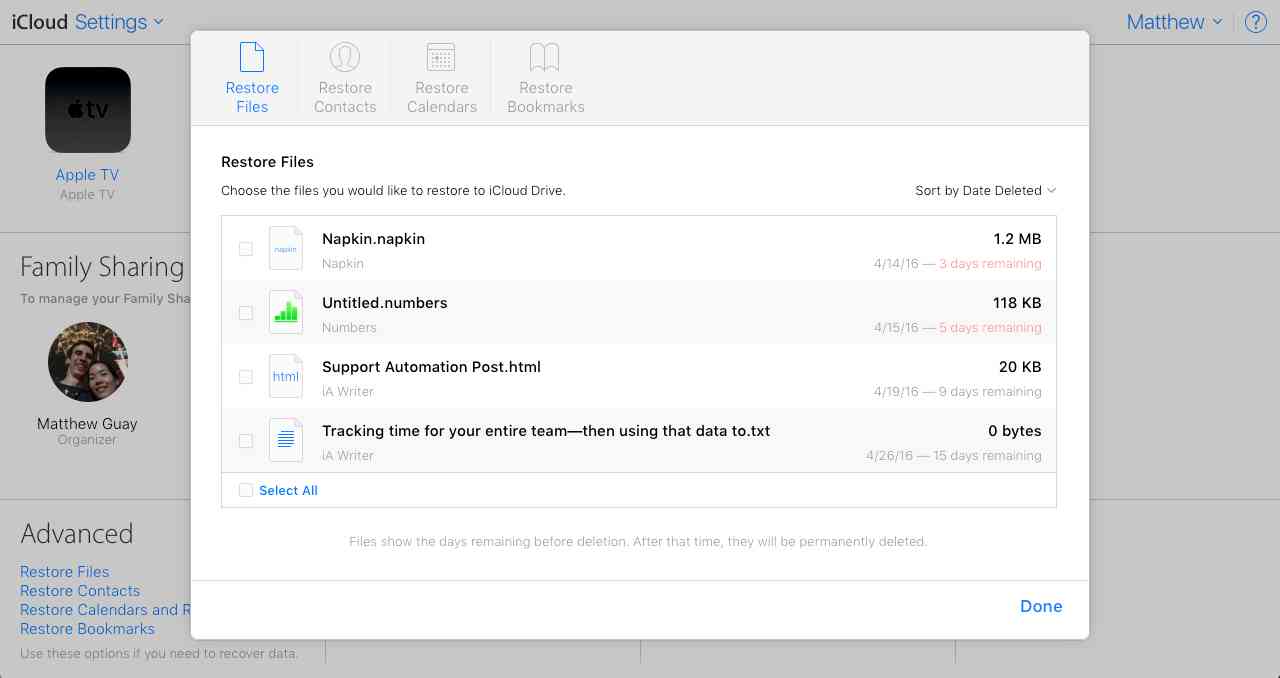This screenshot has width=1280, height=678.
Task: Click the '3 days remaining' label
Action: [x=990, y=264]
